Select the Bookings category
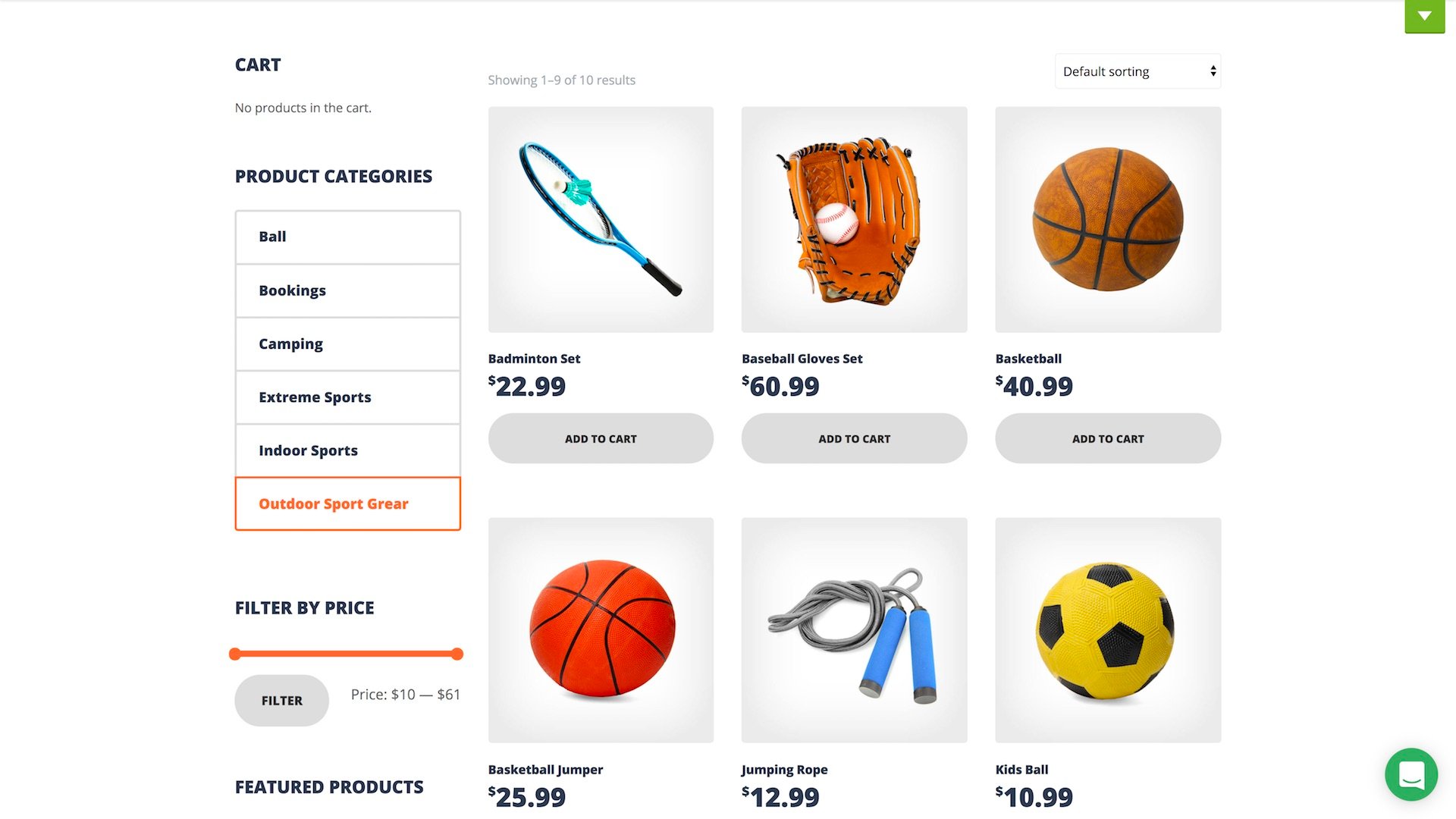The height and width of the screenshot is (819, 1456). (x=348, y=290)
